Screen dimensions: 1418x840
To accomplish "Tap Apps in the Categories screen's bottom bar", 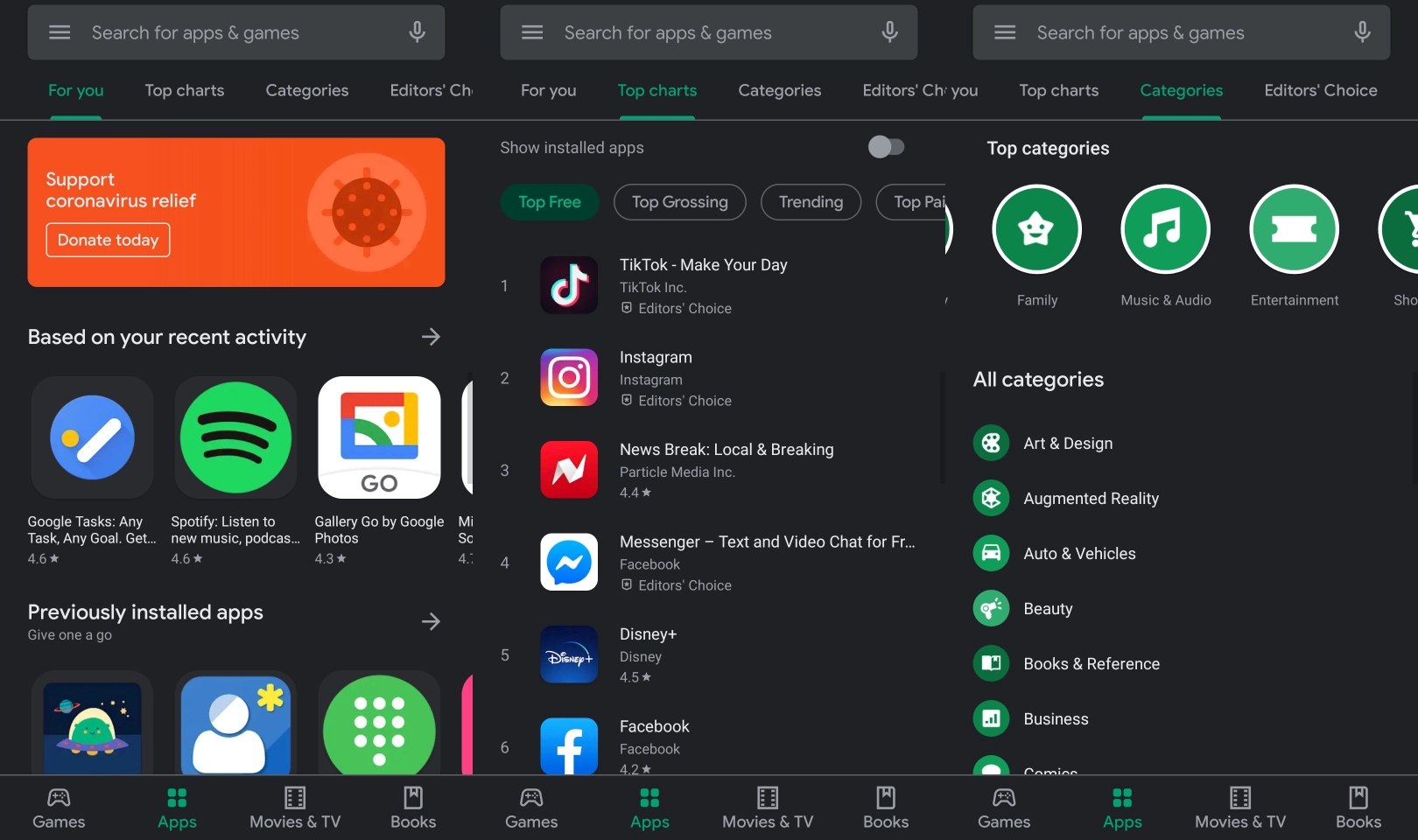I will 1122,808.
